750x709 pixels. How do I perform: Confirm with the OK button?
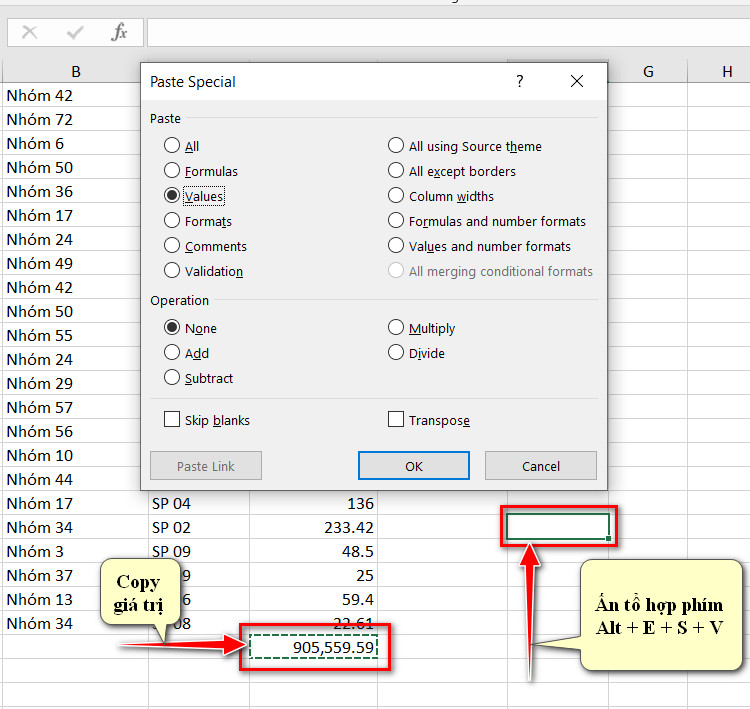(x=414, y=465)
